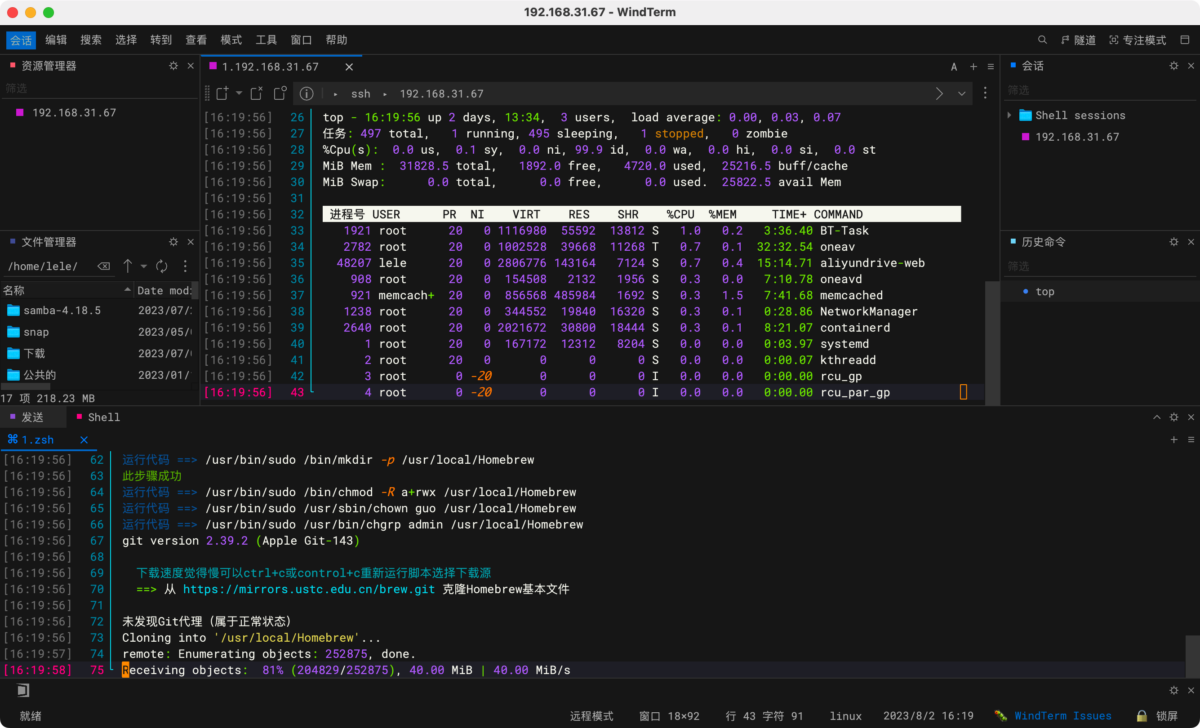Select the top entry in 历史命令
Viewport: 1200px width, 728px height.
[x=1044, y=292]
